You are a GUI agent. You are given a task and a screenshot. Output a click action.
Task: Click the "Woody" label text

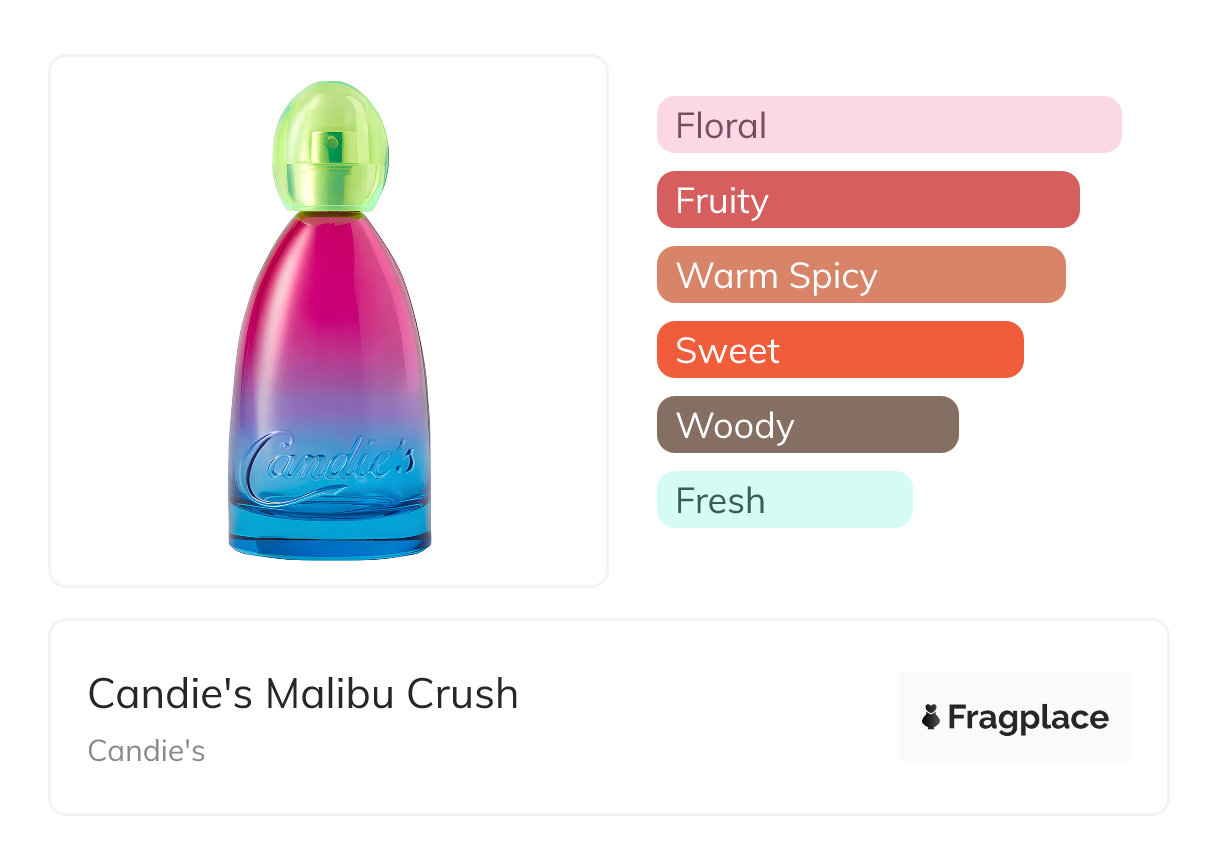[735, 425]
